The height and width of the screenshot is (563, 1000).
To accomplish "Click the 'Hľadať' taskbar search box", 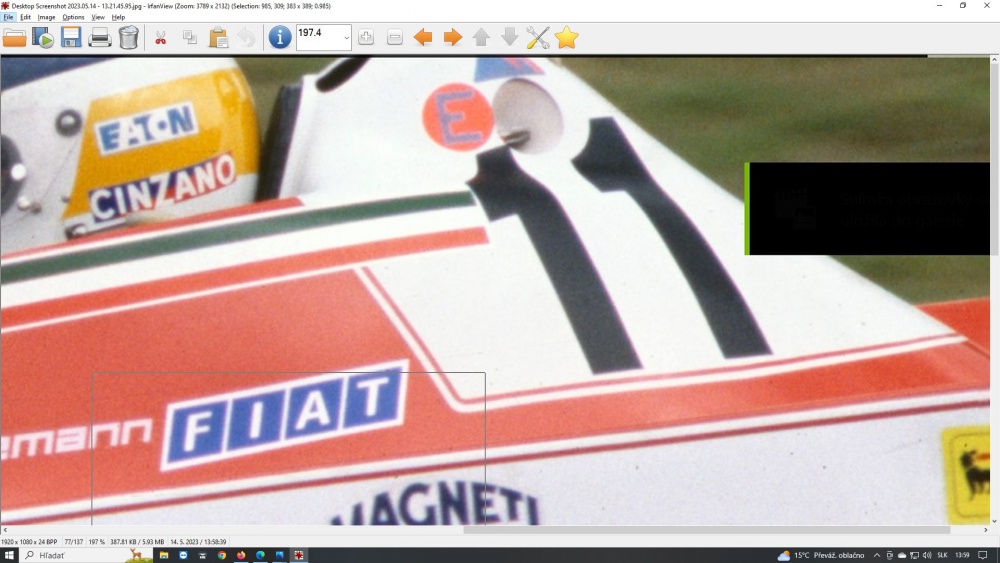I will (x=86, y=555).
